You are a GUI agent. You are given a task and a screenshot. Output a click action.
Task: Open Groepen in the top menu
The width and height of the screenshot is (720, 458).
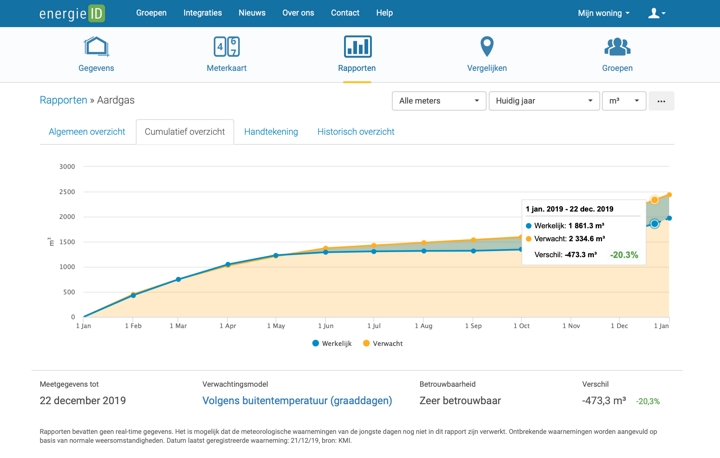point(151,13)
